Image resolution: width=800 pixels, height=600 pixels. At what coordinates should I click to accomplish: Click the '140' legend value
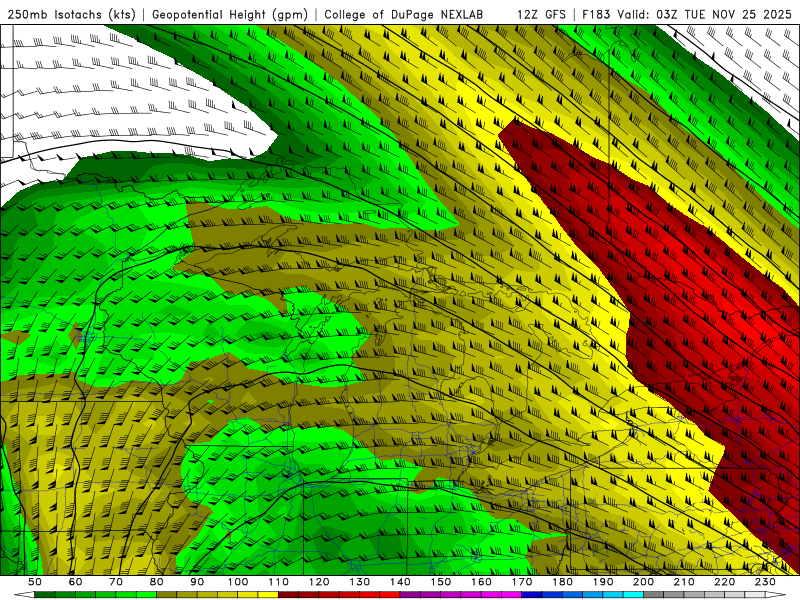400,582
